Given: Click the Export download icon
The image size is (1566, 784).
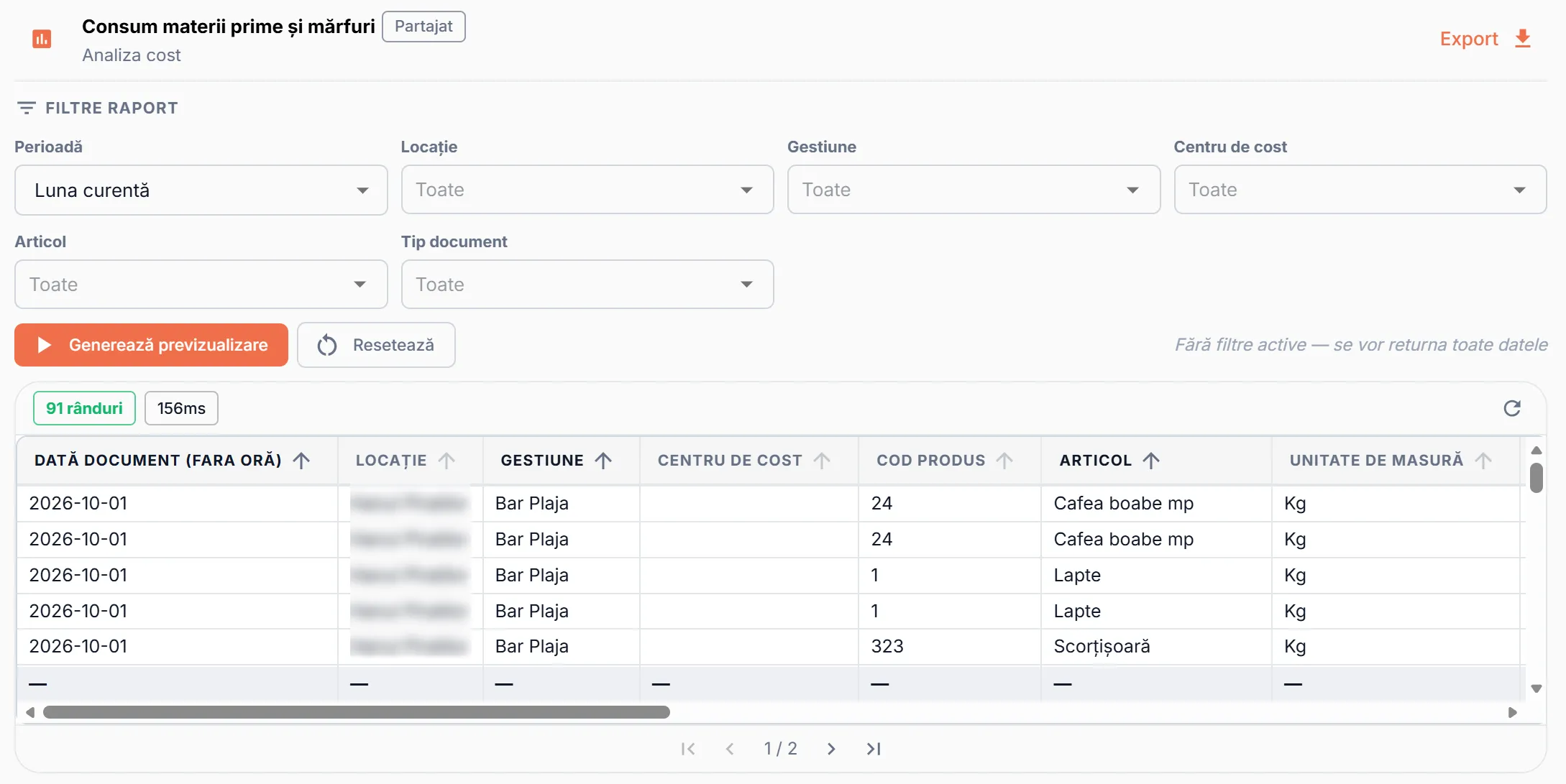Looking at the screenshot, I should point(1523,39).
